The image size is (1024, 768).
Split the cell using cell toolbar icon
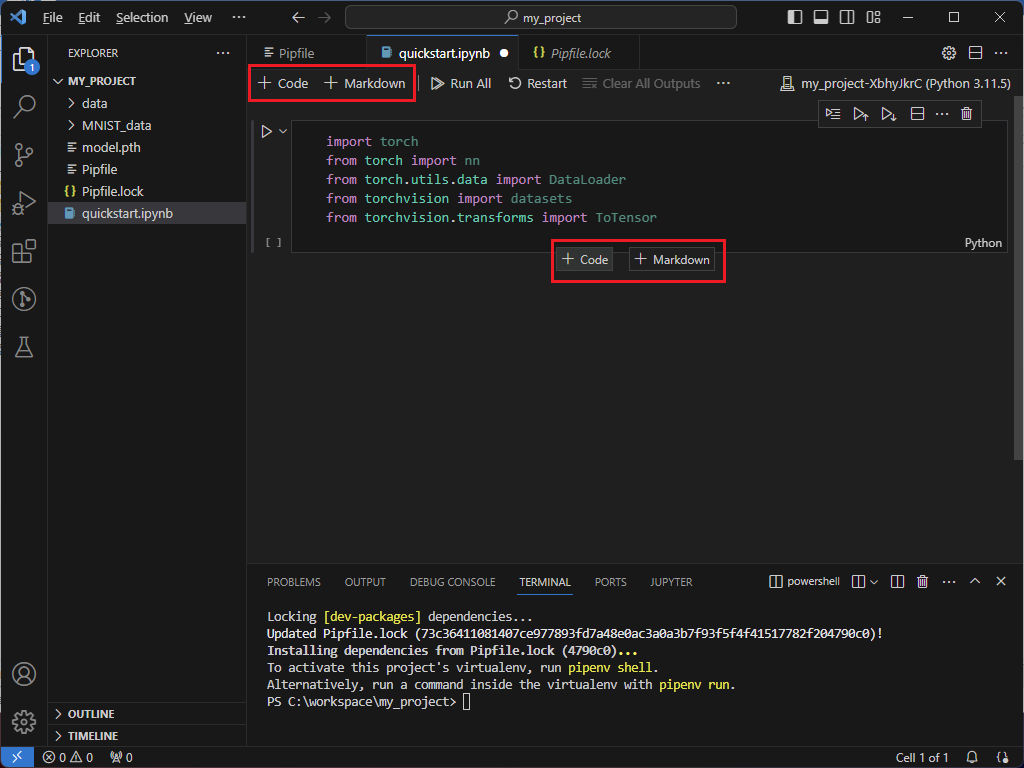917,114
